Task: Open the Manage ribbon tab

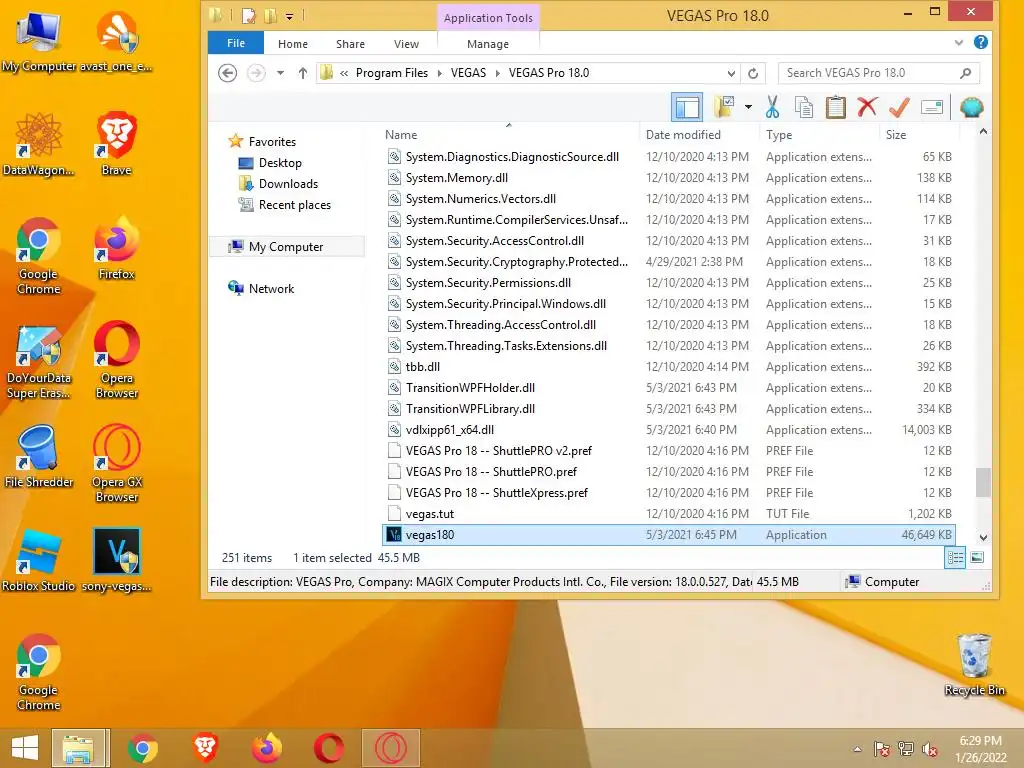Action: pyautogui.click(x=488, y=44)
